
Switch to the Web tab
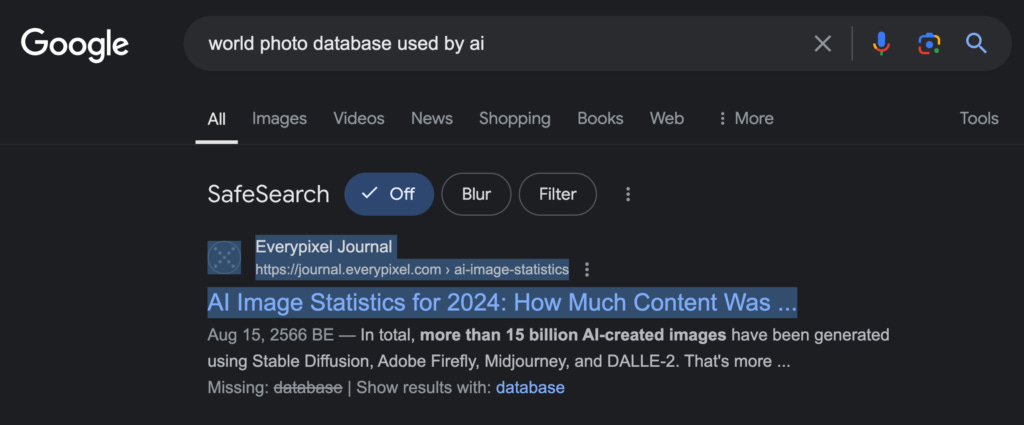pyautogui.click(x=667, y=118)
